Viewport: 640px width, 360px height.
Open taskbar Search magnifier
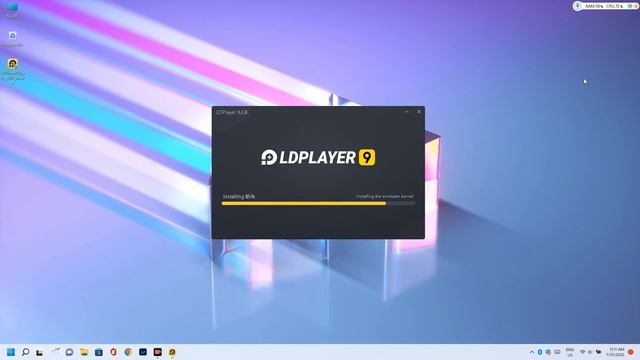click(25, 352)
